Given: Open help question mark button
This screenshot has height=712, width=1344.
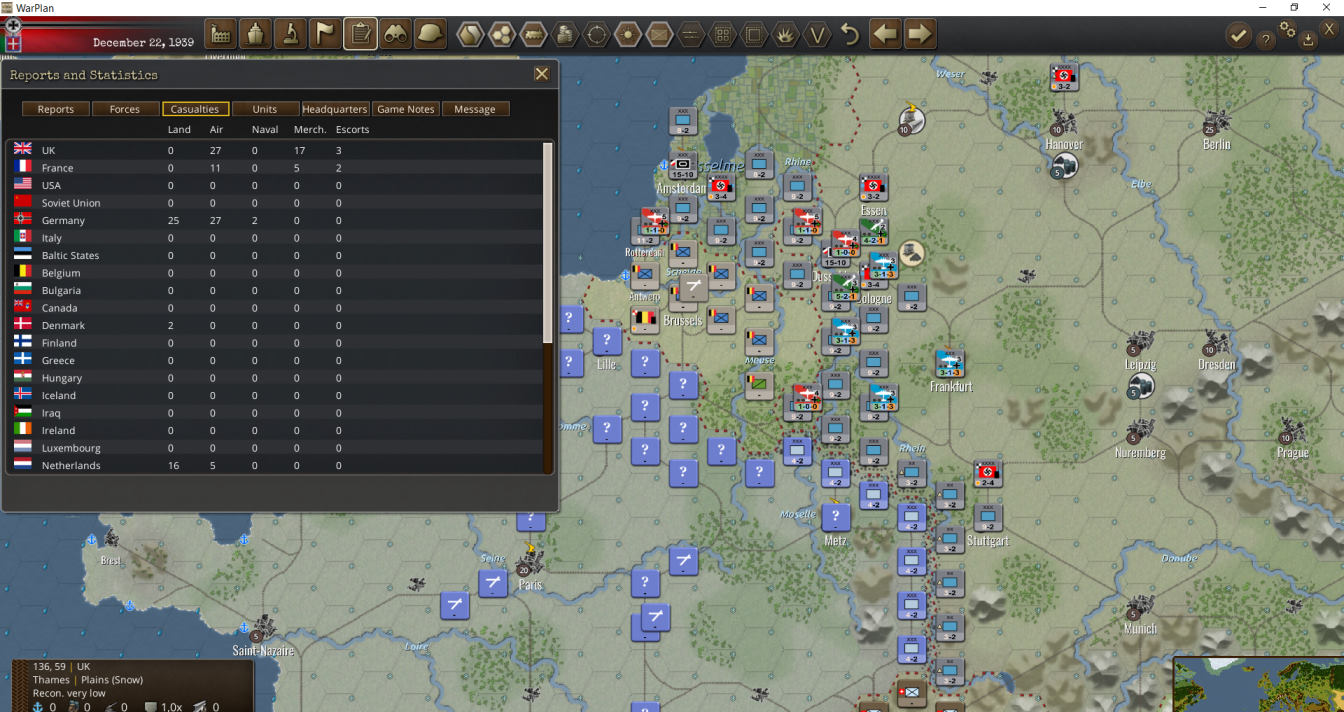Looking at the screenshot, I should [x=1265, y=40].
